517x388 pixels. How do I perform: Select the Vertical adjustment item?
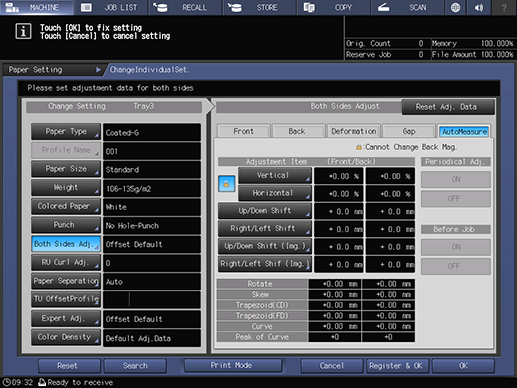click(275, 175)
